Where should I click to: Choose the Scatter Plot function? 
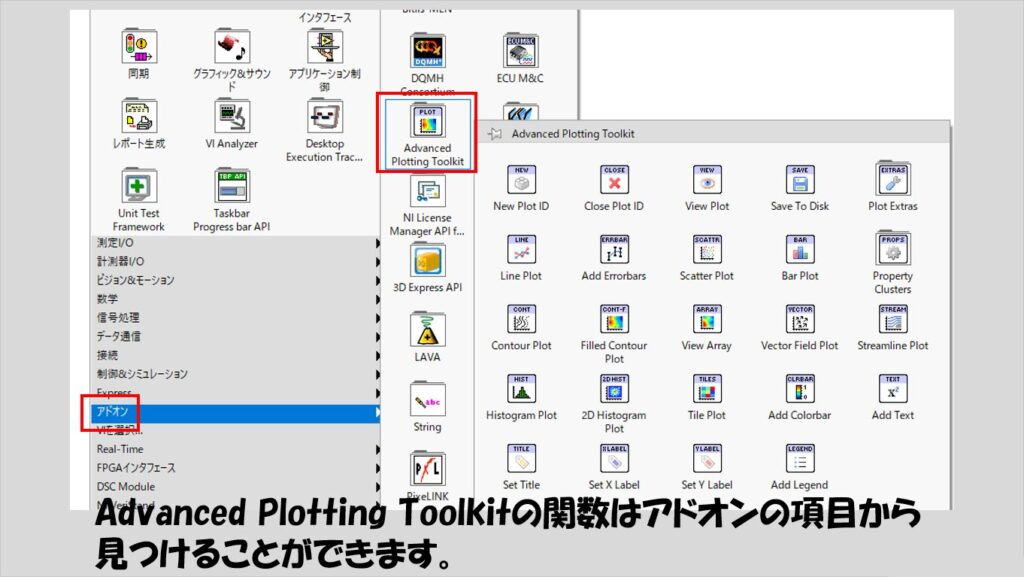point(707,250)
